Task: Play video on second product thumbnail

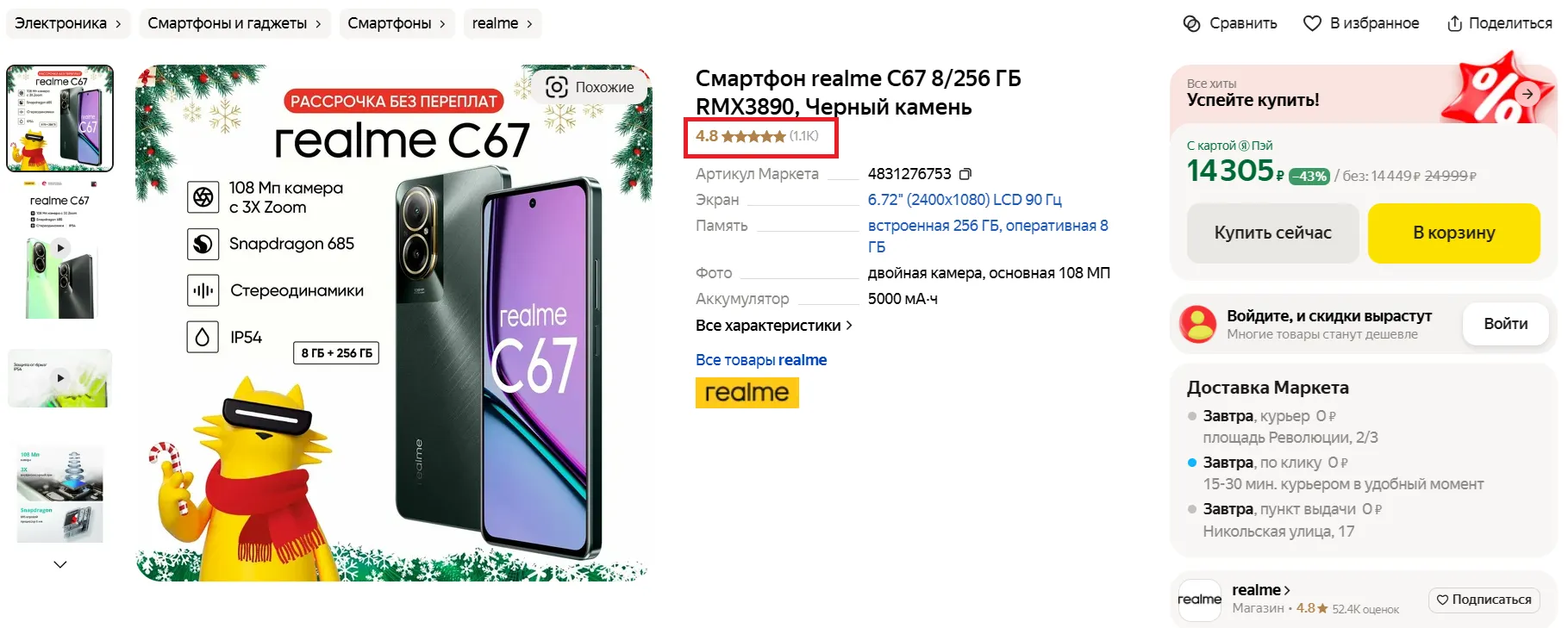Action: pos(60,248)
